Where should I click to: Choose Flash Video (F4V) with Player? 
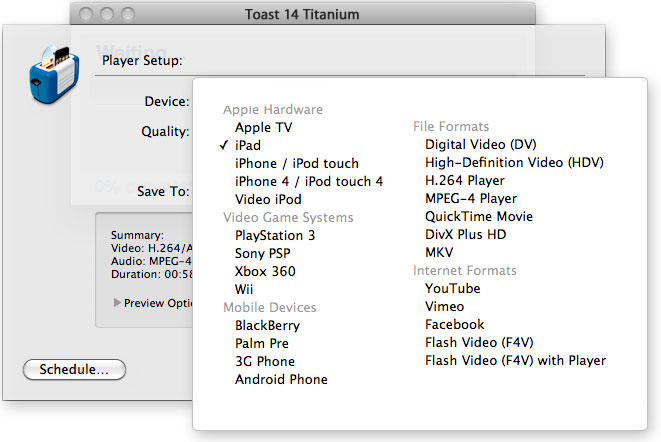[515, 360]
